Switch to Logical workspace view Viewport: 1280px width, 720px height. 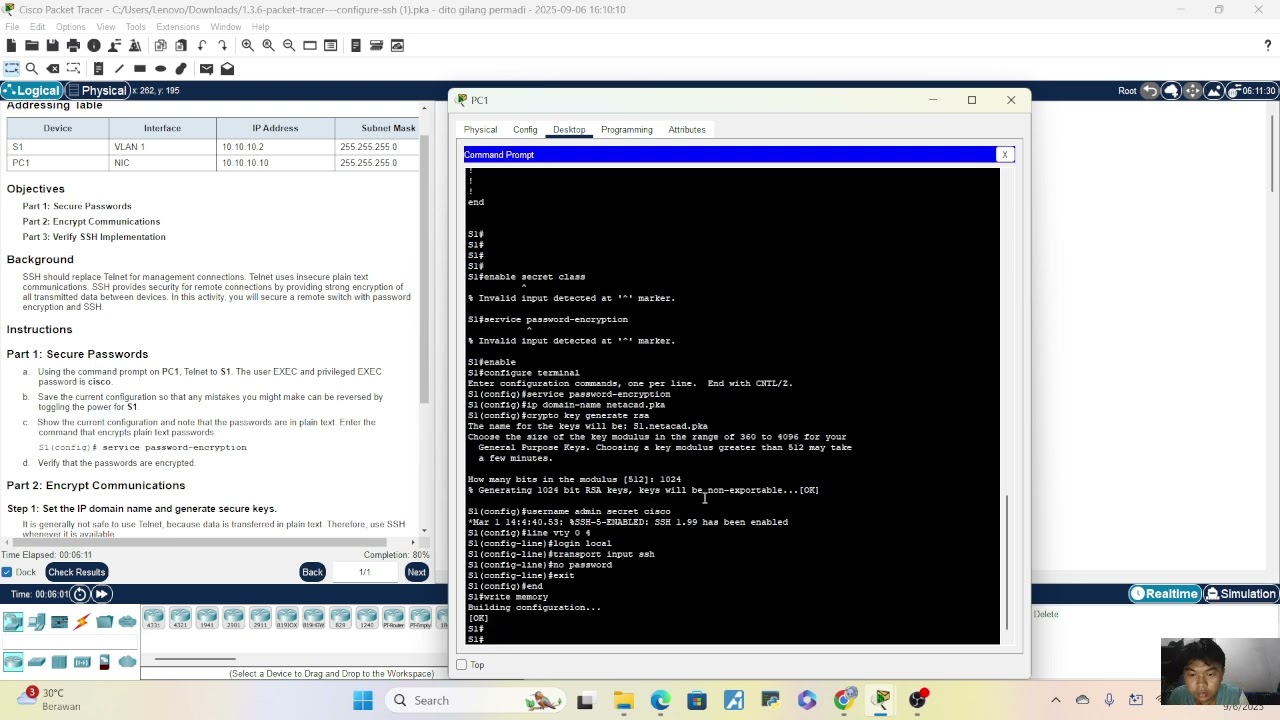point(32,90)
